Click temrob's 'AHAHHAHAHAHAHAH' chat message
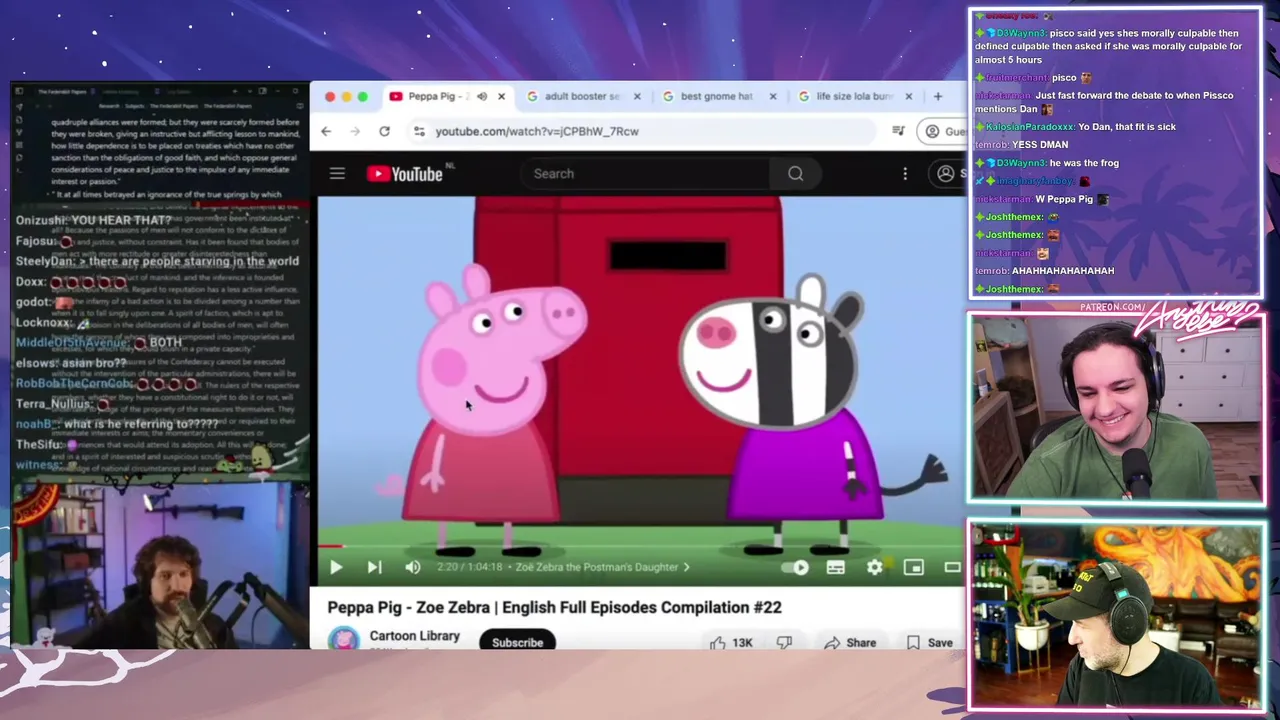The image size is (1280, 720). pos(1063,271)
